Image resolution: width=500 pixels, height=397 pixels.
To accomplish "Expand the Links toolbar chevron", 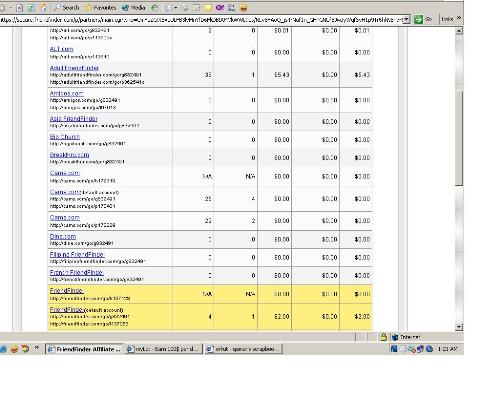I will tap(459, 18).
